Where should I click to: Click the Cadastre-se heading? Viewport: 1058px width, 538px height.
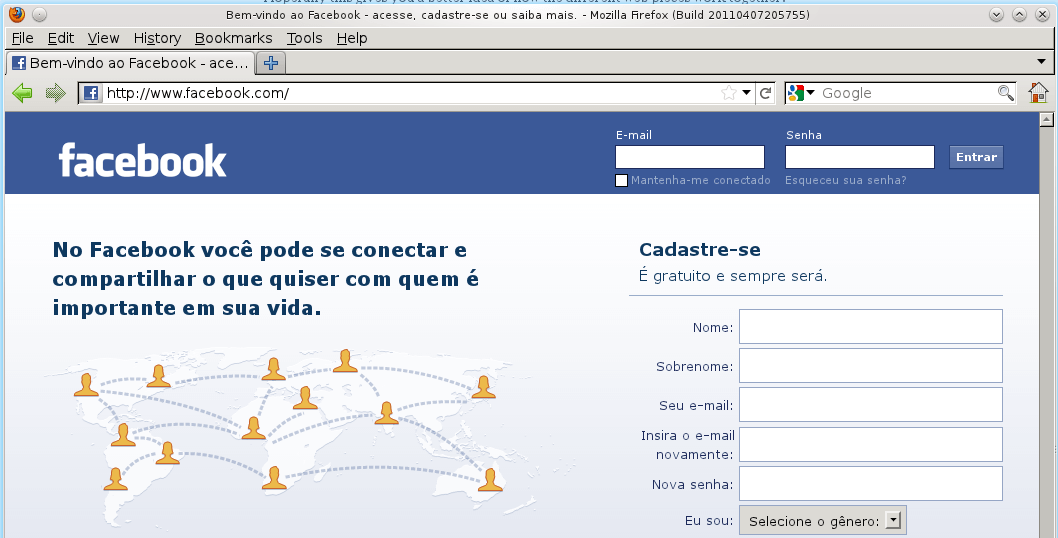coord(700,250)
